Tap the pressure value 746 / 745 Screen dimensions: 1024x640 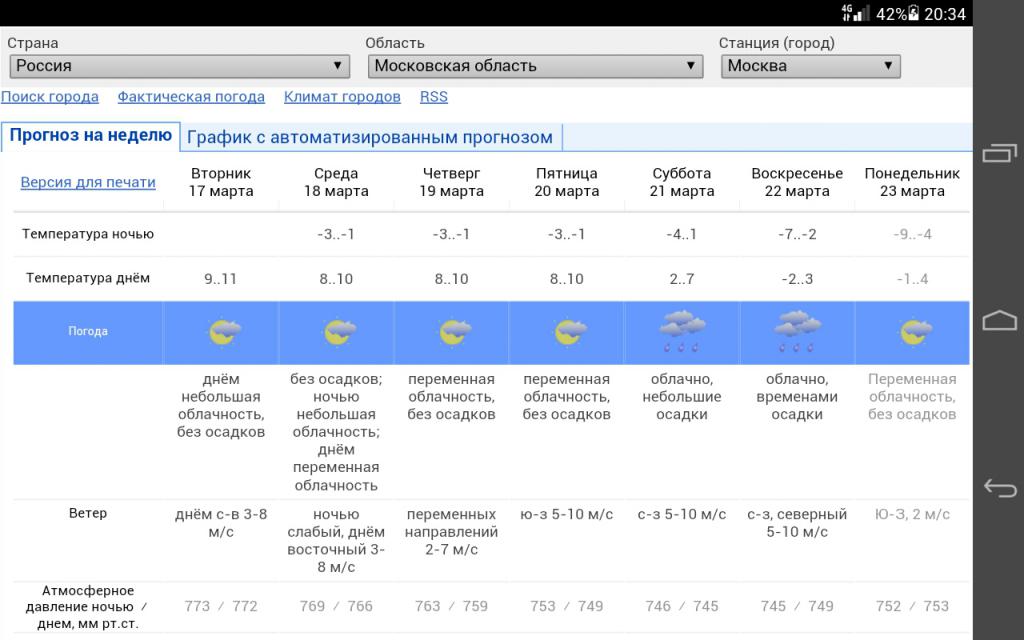[x=682, y=607]
